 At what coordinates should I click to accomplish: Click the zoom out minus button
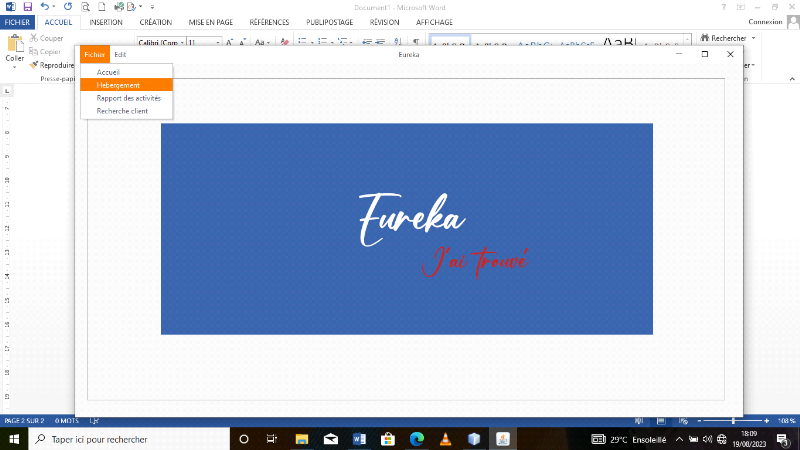699,421
